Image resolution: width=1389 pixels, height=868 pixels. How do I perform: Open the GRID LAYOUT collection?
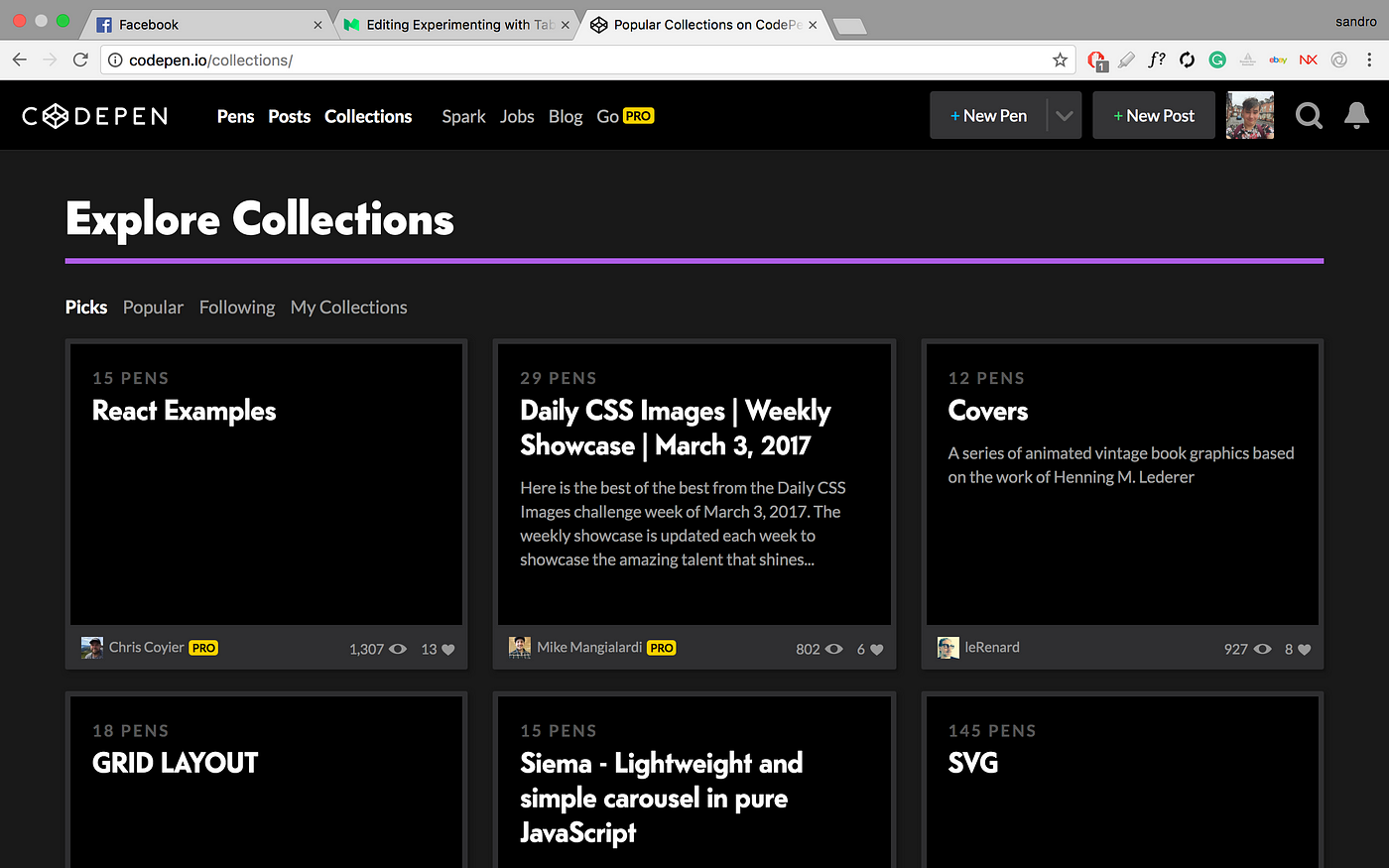[x=176, y=763]
